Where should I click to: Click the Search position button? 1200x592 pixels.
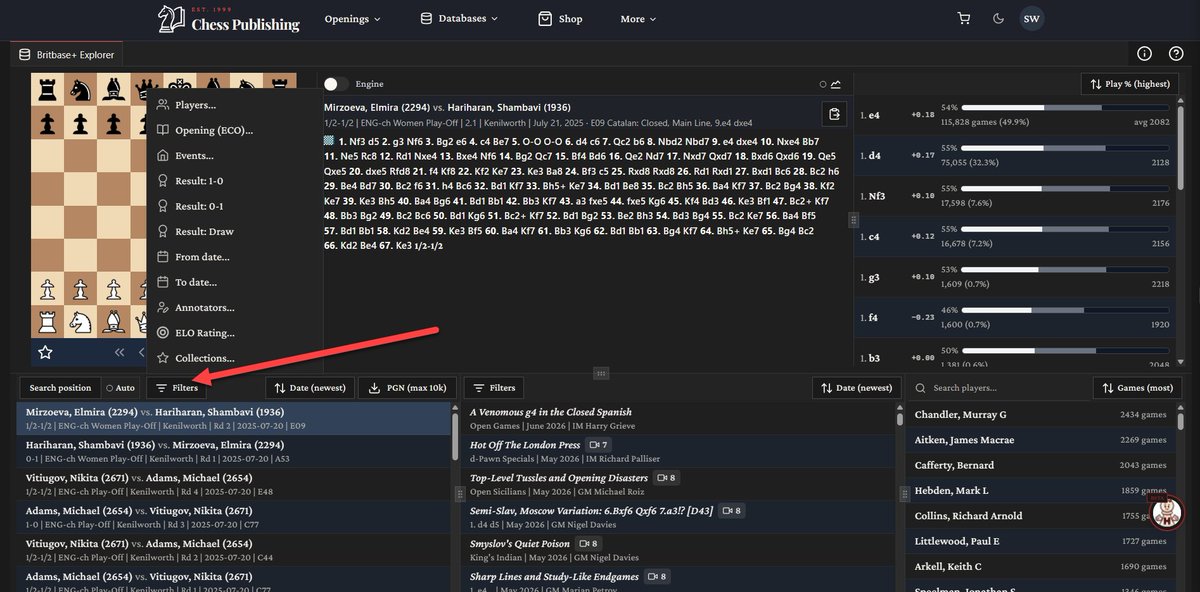pyautogui.click(x=60, y=388)
